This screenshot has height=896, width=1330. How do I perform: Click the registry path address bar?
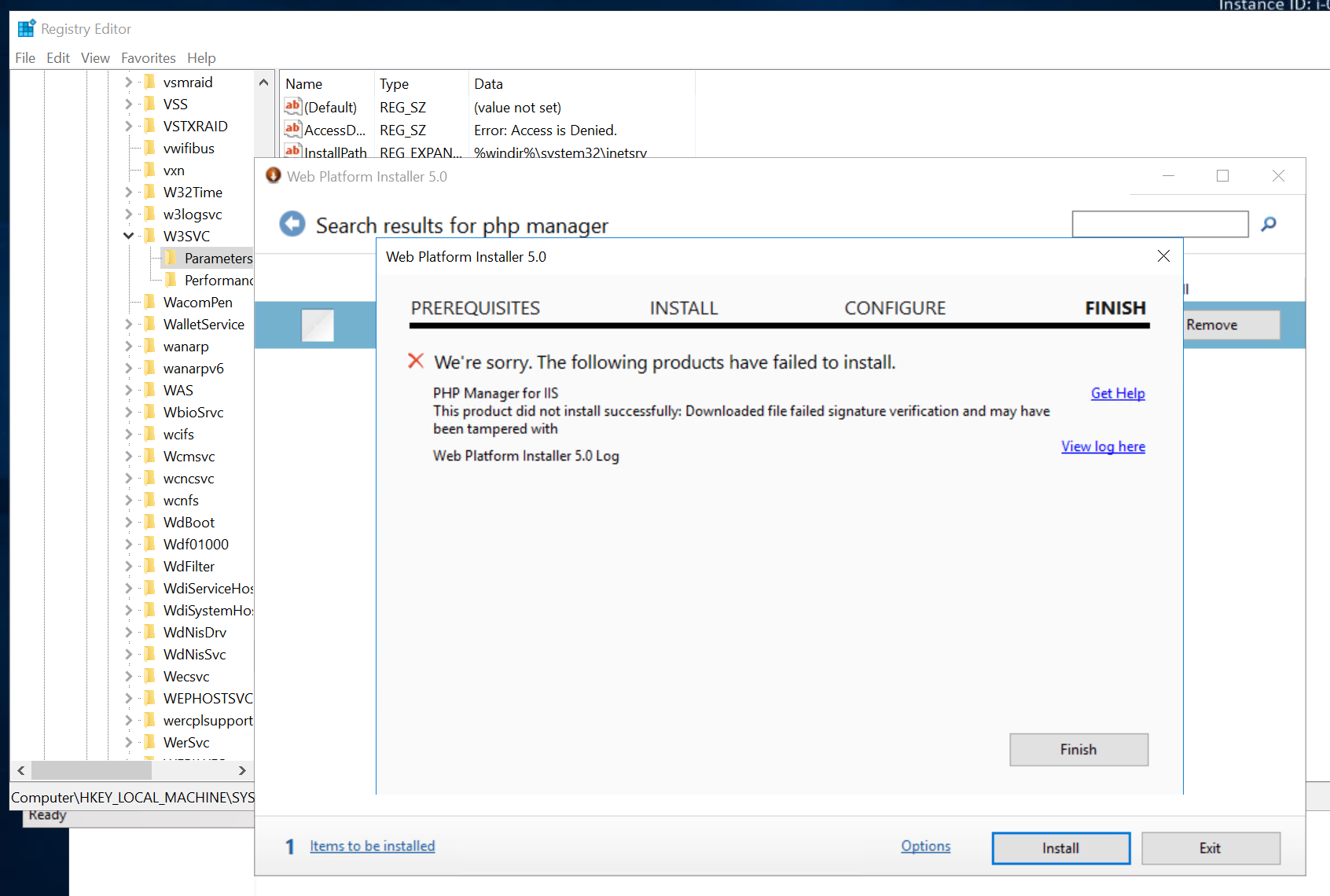[132, 797]
